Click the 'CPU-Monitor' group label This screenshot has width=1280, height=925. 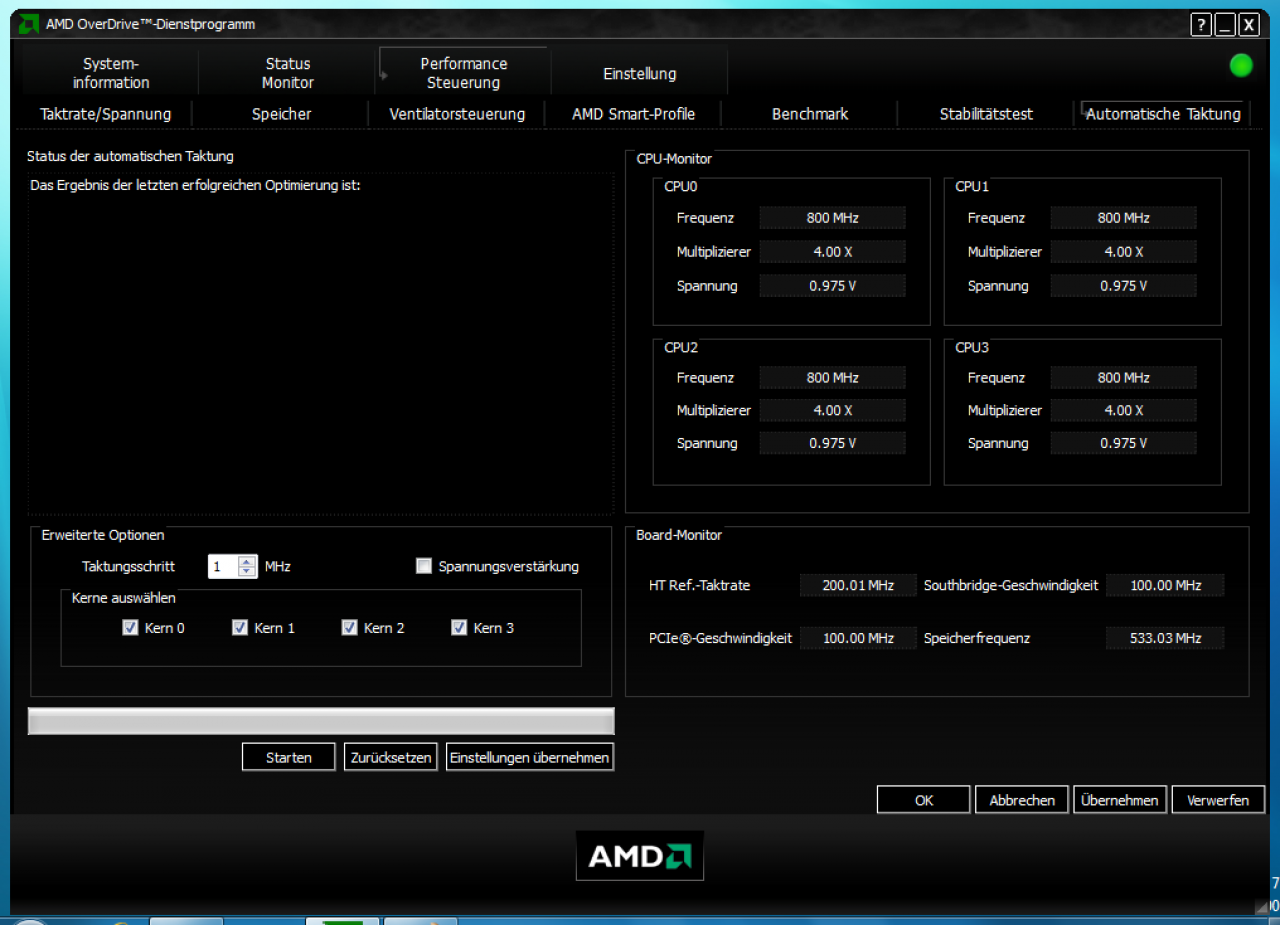[x=674, y=158]
